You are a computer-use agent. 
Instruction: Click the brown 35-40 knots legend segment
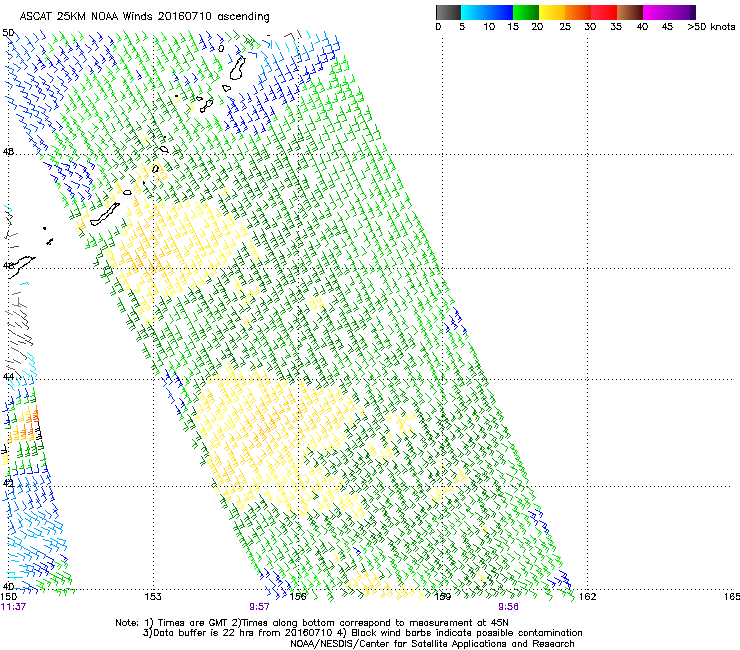tap(630, 12)
